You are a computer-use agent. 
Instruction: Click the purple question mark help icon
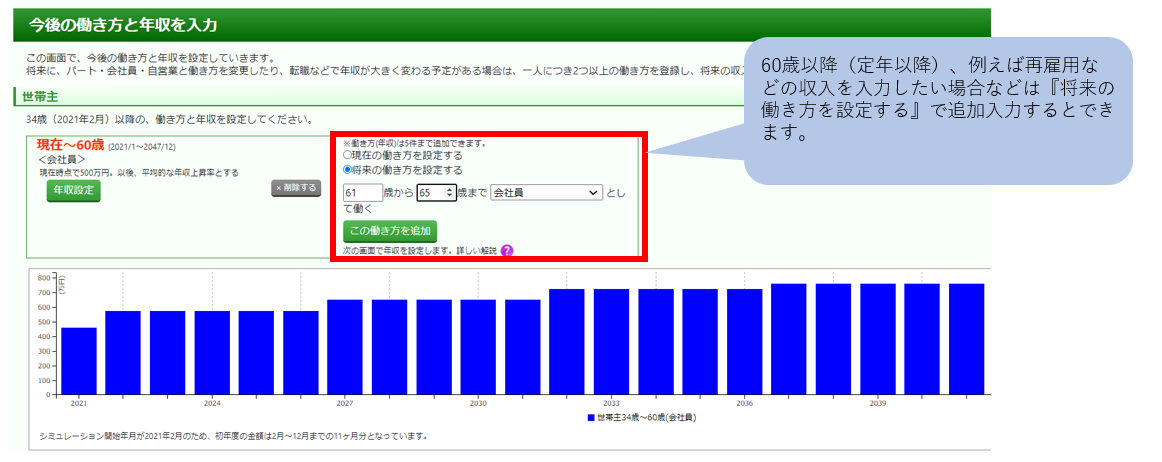507,251
